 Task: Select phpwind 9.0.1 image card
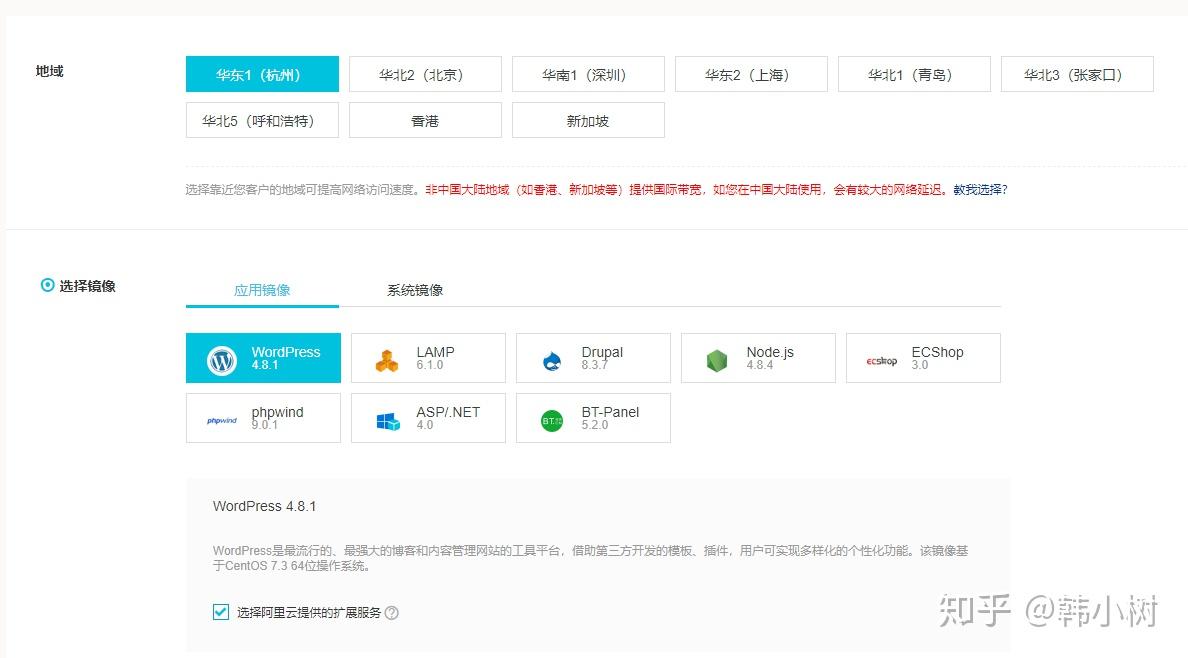point(263,418)
